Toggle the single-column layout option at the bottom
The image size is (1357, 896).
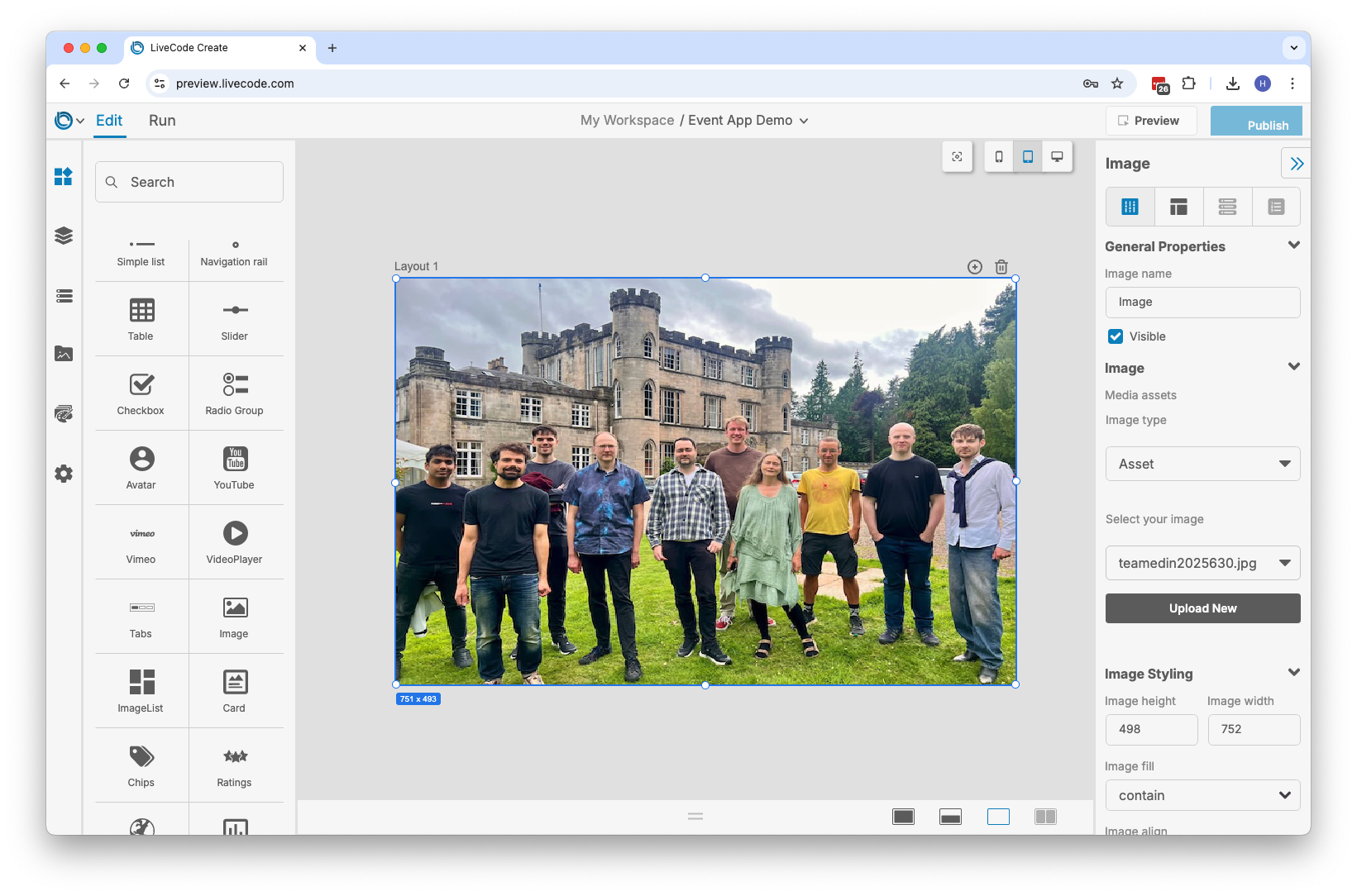[998, 816]
